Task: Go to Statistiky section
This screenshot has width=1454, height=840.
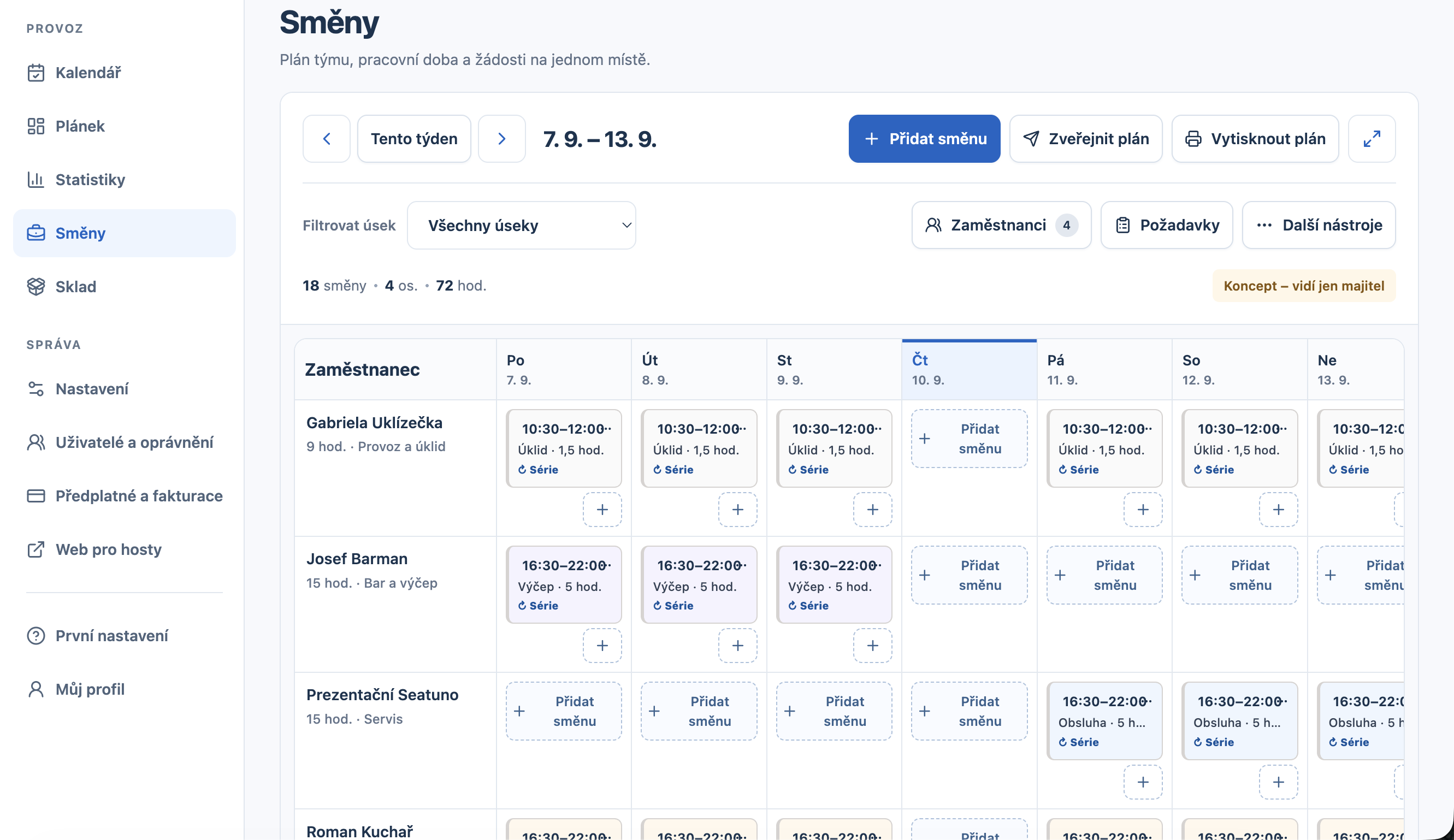Action: tap(124, 180)
